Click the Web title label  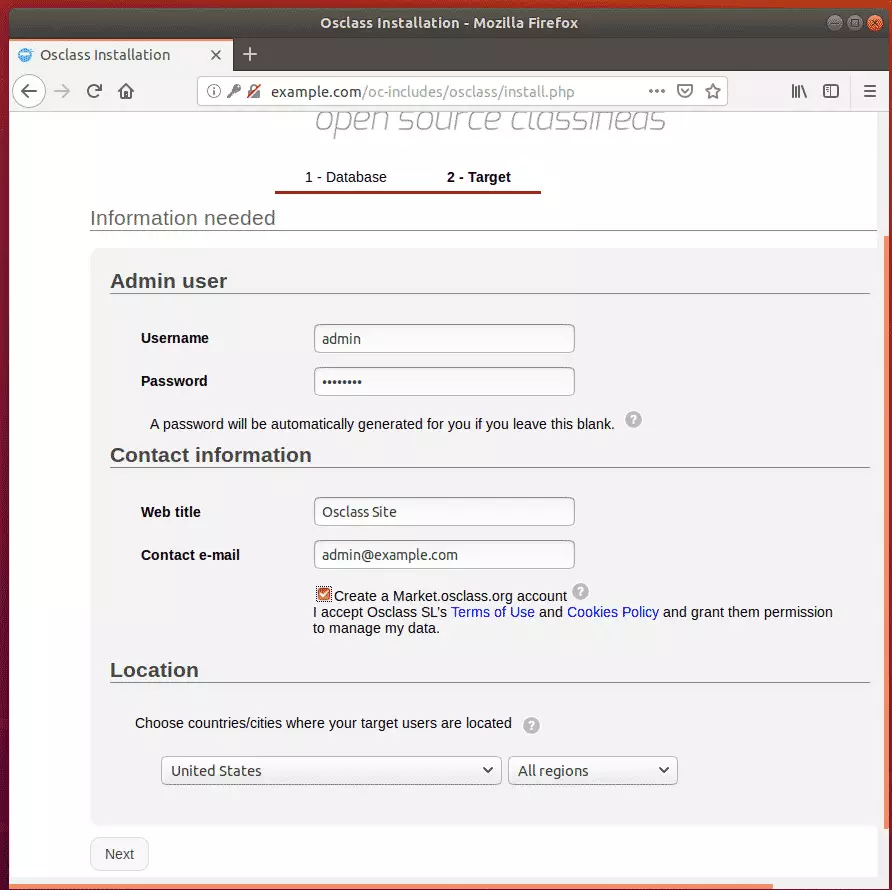coord(171,512)
